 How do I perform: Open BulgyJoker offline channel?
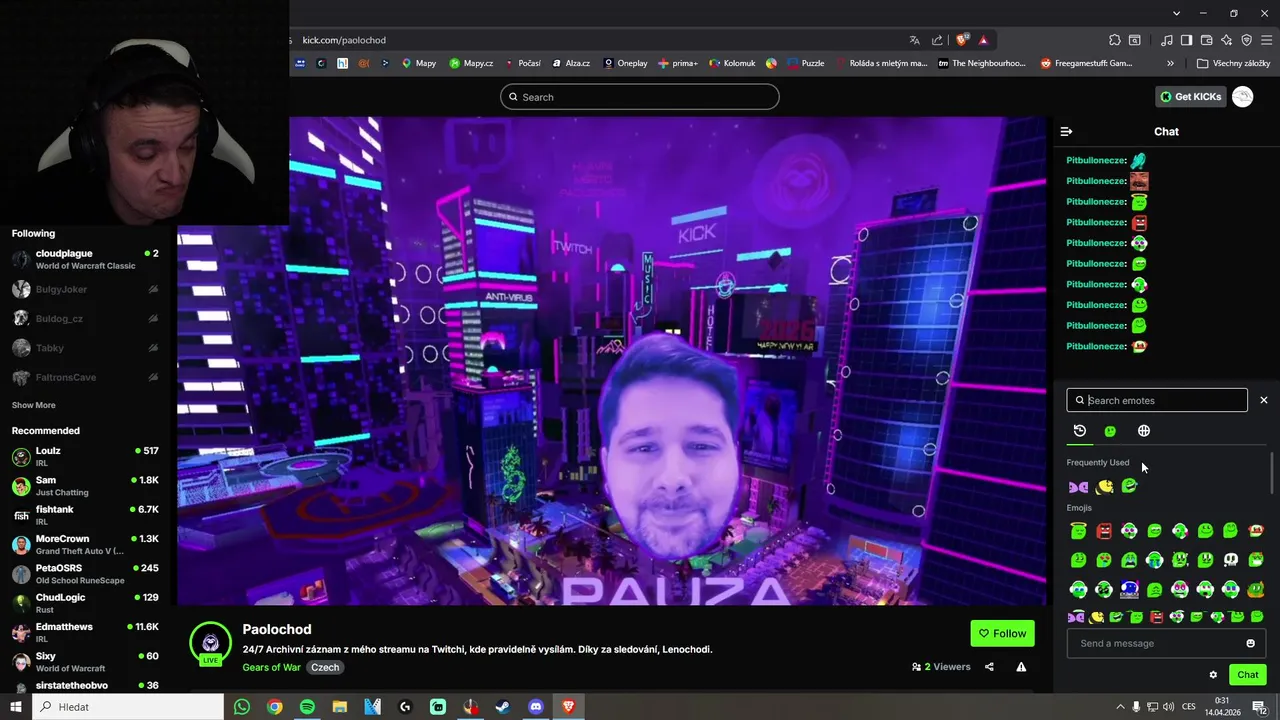coord(85,289)
